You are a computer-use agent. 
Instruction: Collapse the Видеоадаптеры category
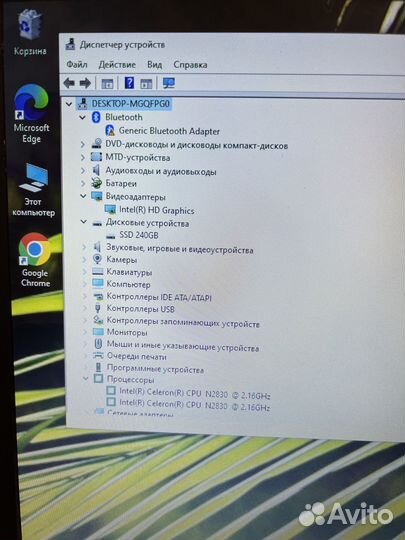[83, 196]
